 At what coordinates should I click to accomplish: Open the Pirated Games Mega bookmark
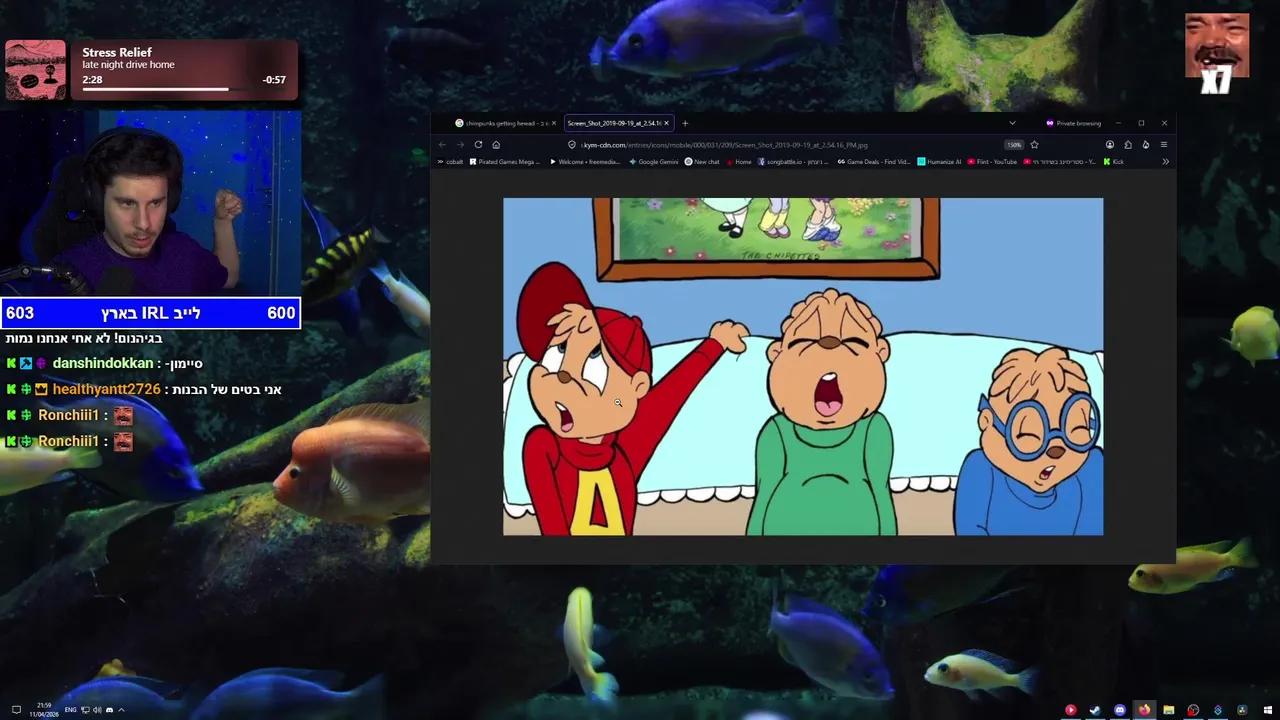coord(505,162)
